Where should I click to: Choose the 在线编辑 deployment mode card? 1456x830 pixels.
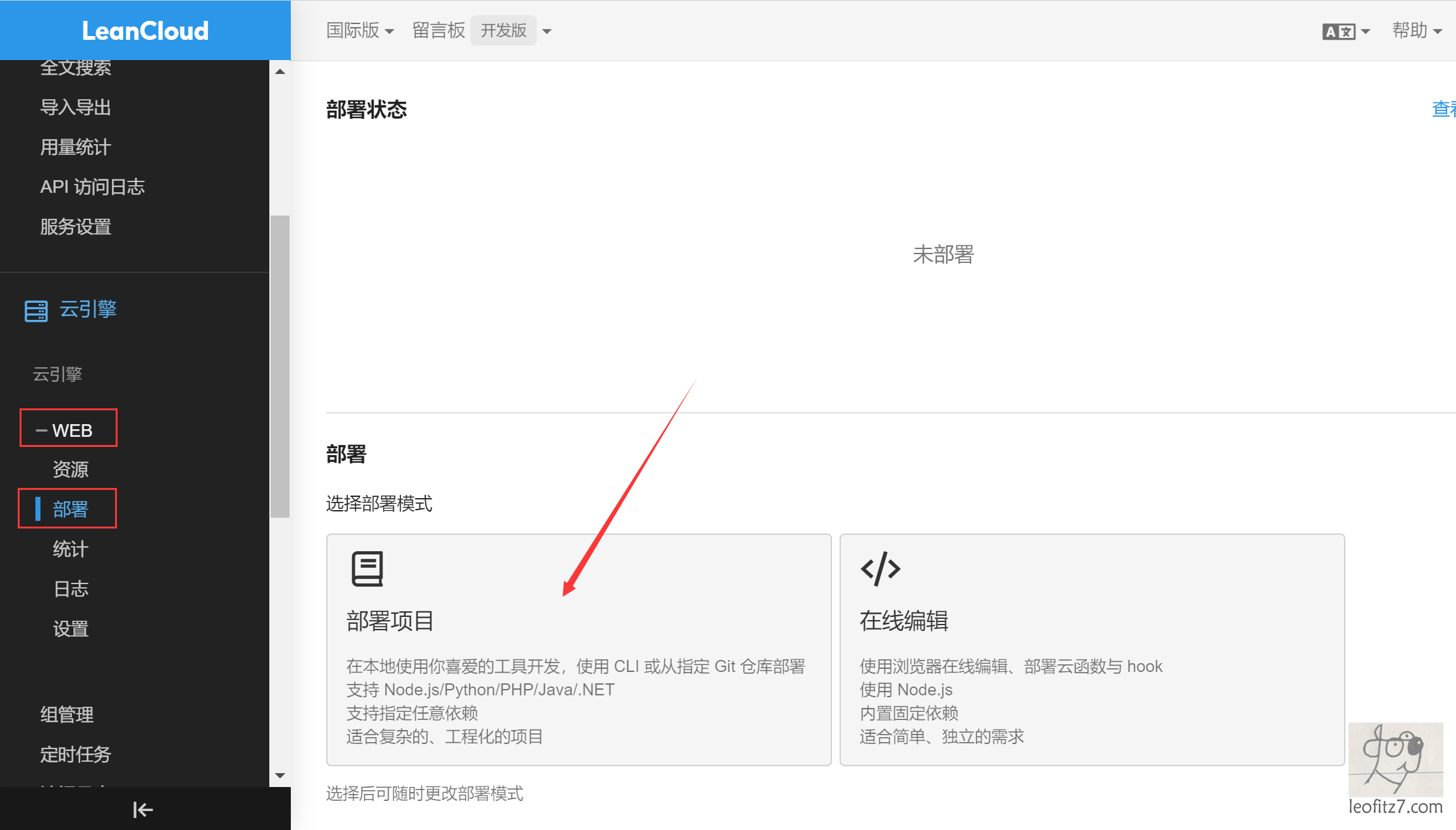1091,649
